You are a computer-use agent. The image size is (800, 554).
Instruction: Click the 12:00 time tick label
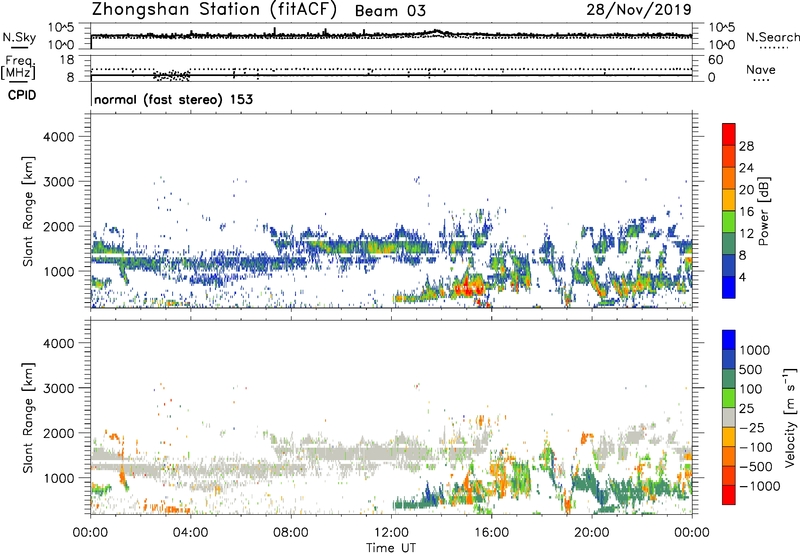coord(391,533)
